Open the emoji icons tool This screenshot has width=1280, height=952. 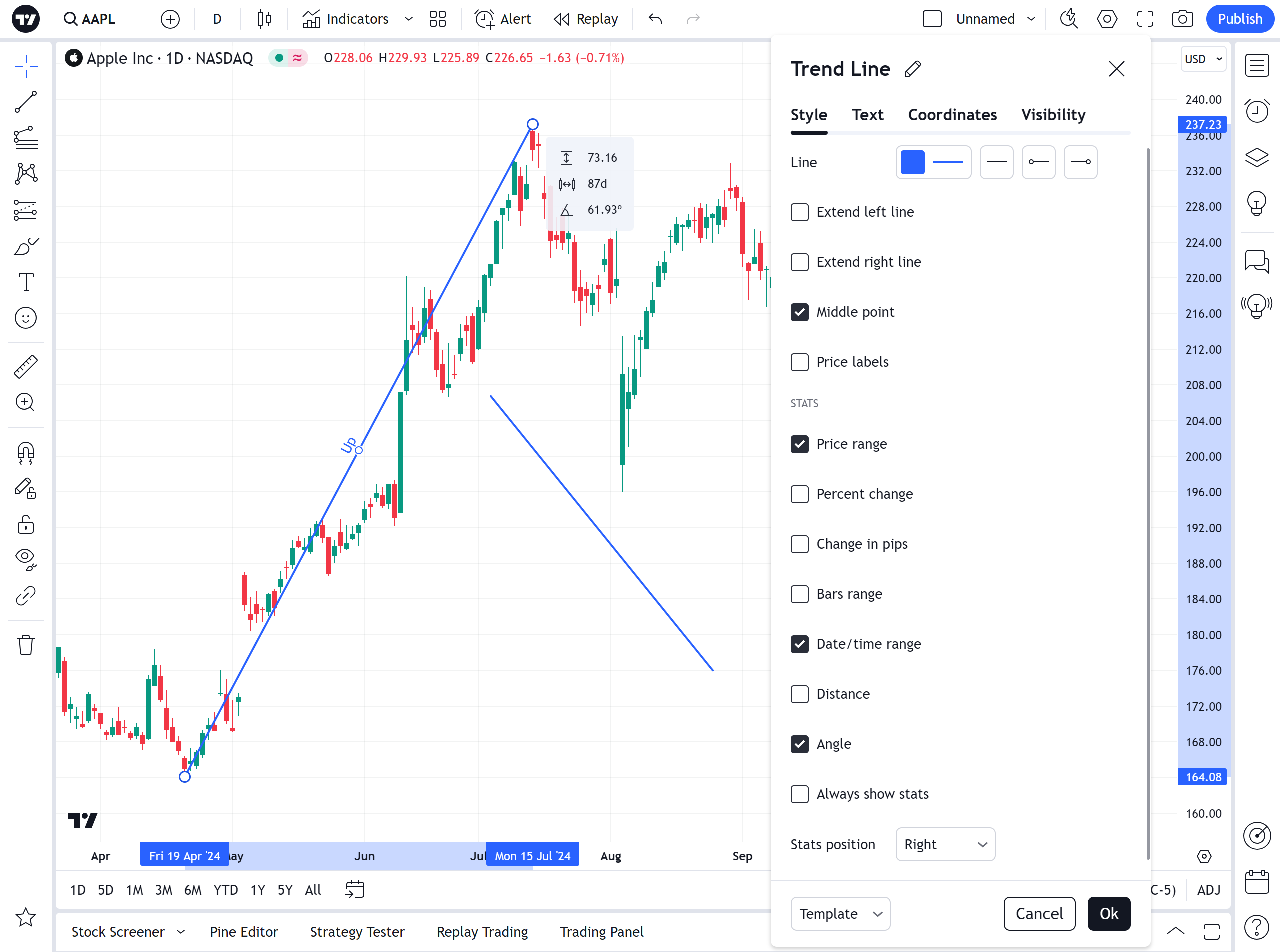click(26, 318)
